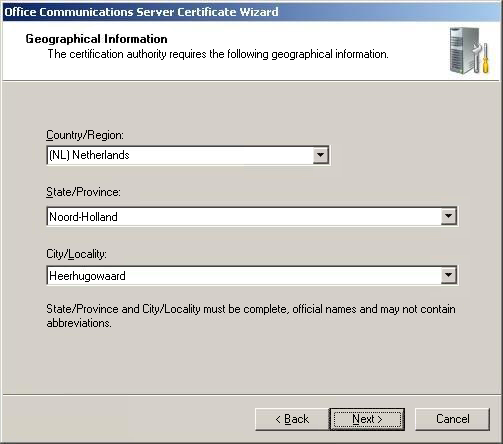Image resolution: width=503 pixels, height=444 pixels.
Task: Click the server and tools wizard icon
Action: tap(469, 51)
